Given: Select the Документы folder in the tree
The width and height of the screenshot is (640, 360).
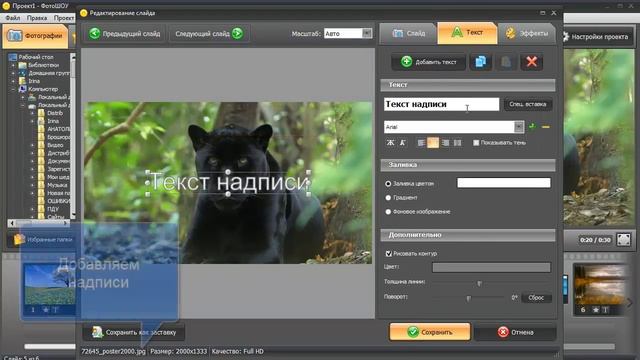Looking at the screenshot, I should (59, 161).
